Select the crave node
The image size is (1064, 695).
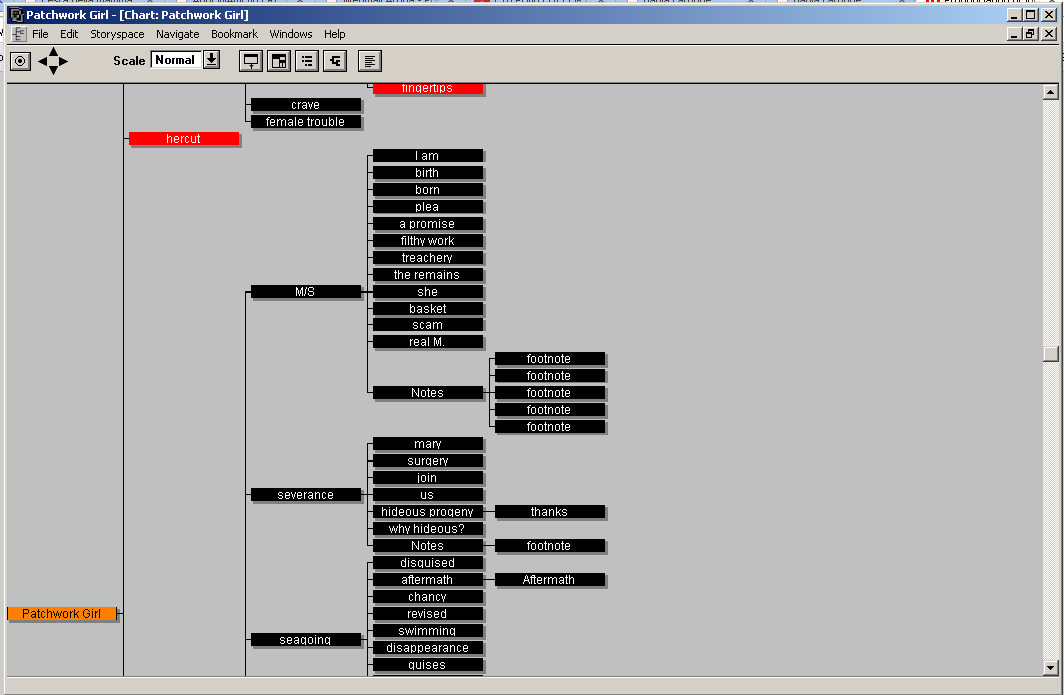tap(305, 105)
